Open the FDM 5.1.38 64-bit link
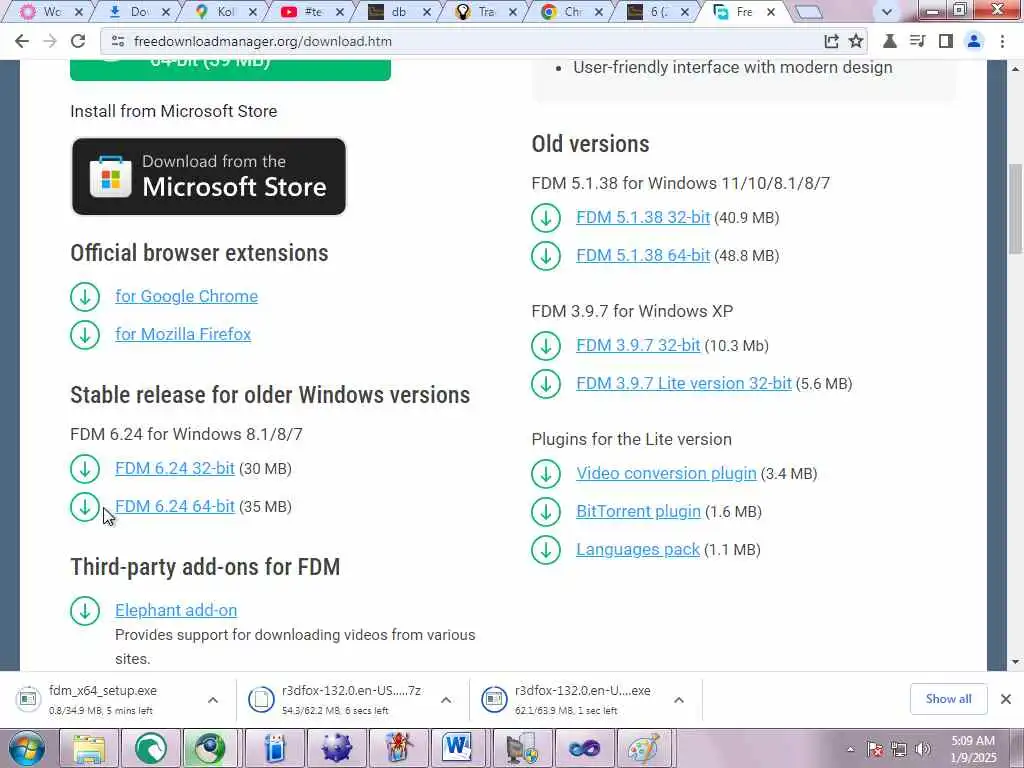 point(643,255)
